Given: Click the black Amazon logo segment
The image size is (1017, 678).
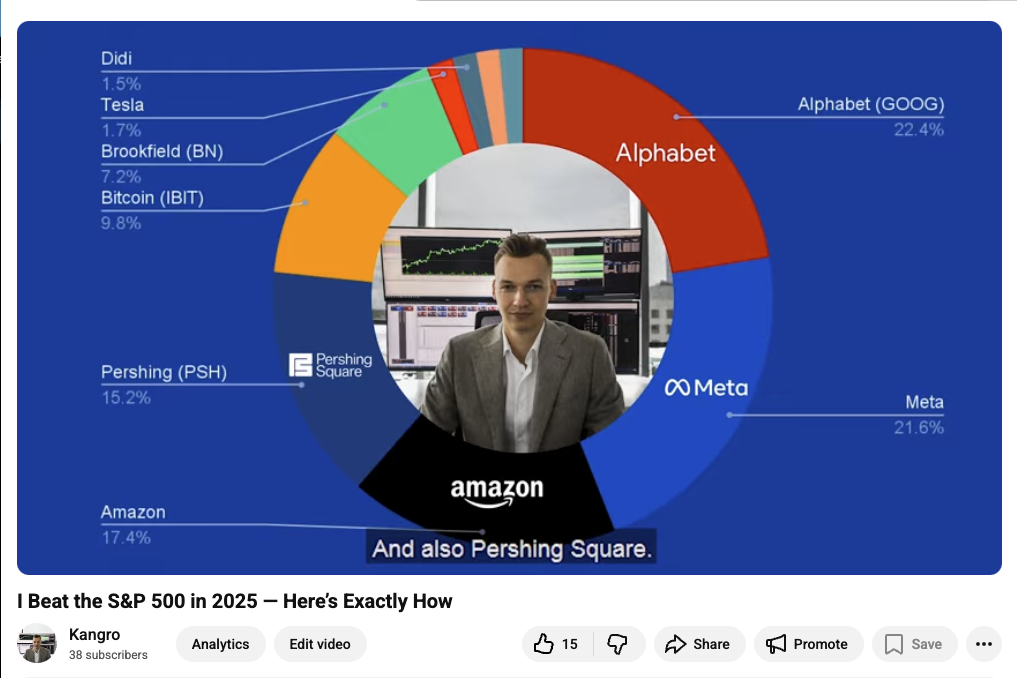Looking at the screenshot, I should click(496, 490).
